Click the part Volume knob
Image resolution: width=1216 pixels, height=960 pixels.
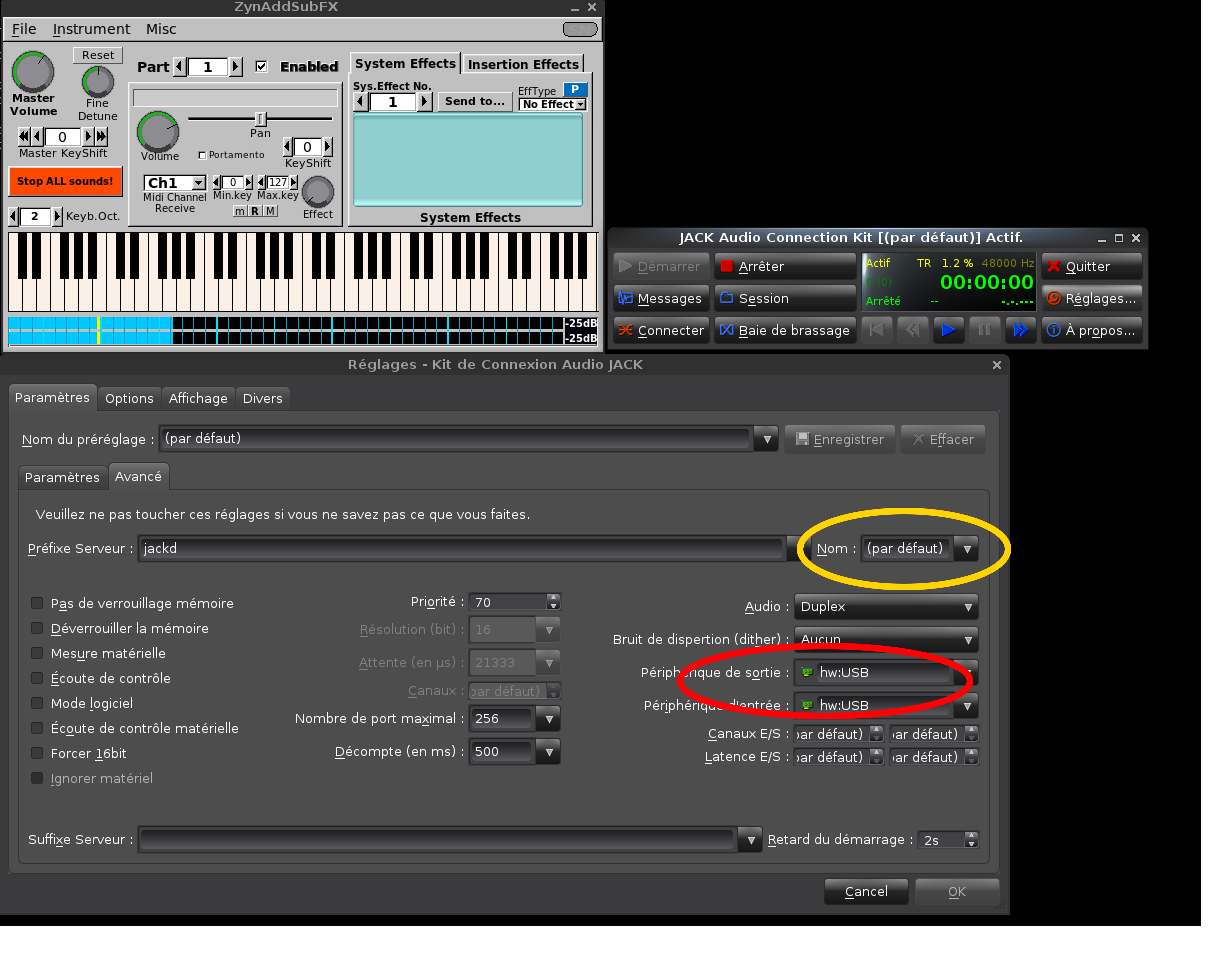[x=158, y=131]
